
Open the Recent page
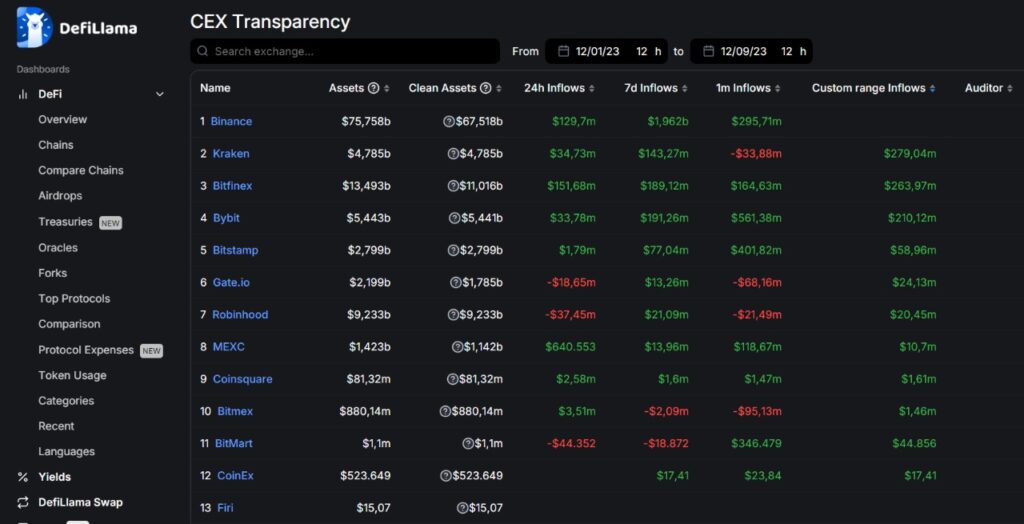pyautogui.click(x=56, y=426)
